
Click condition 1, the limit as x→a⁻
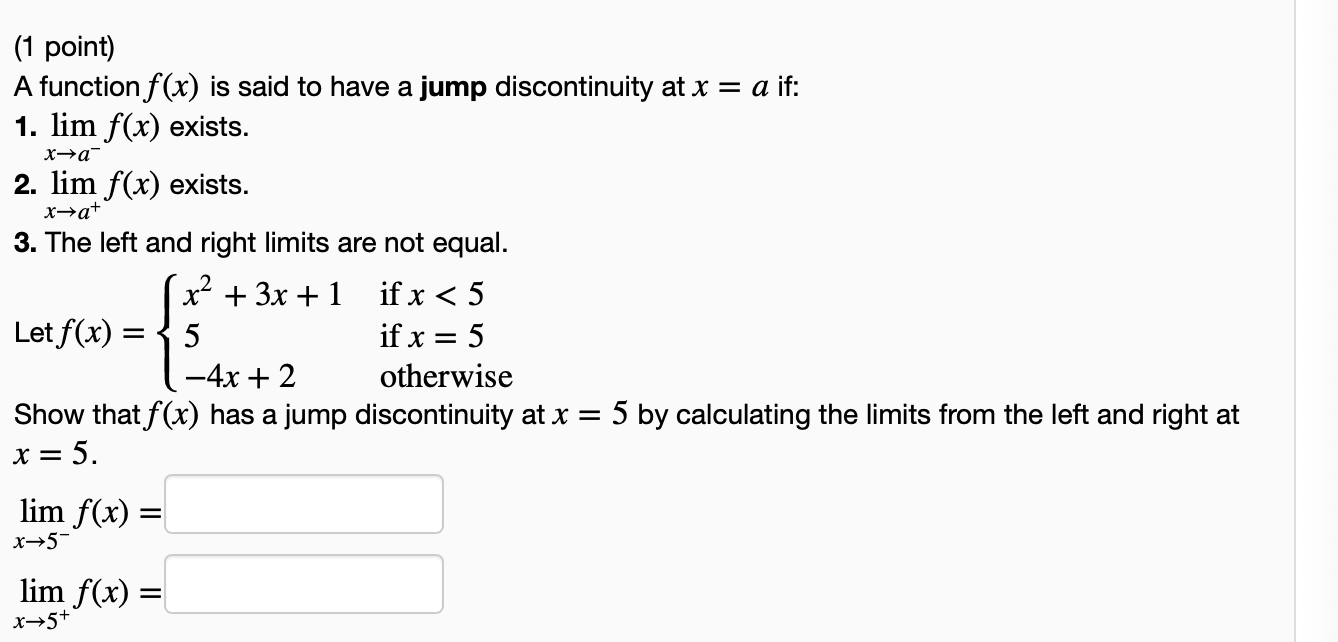[x=132, y=138]
